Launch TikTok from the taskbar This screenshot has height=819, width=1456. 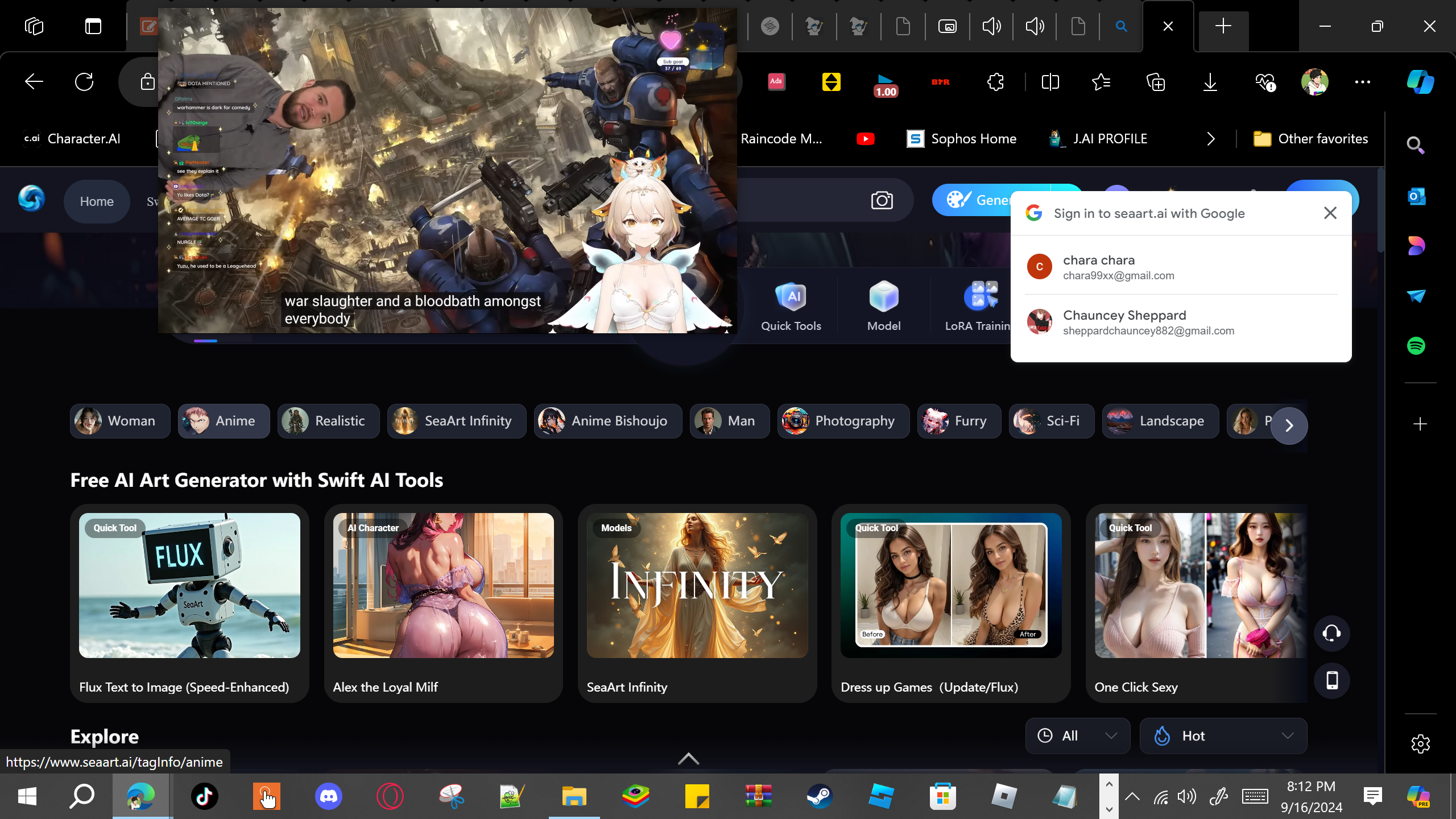(204, 796)
